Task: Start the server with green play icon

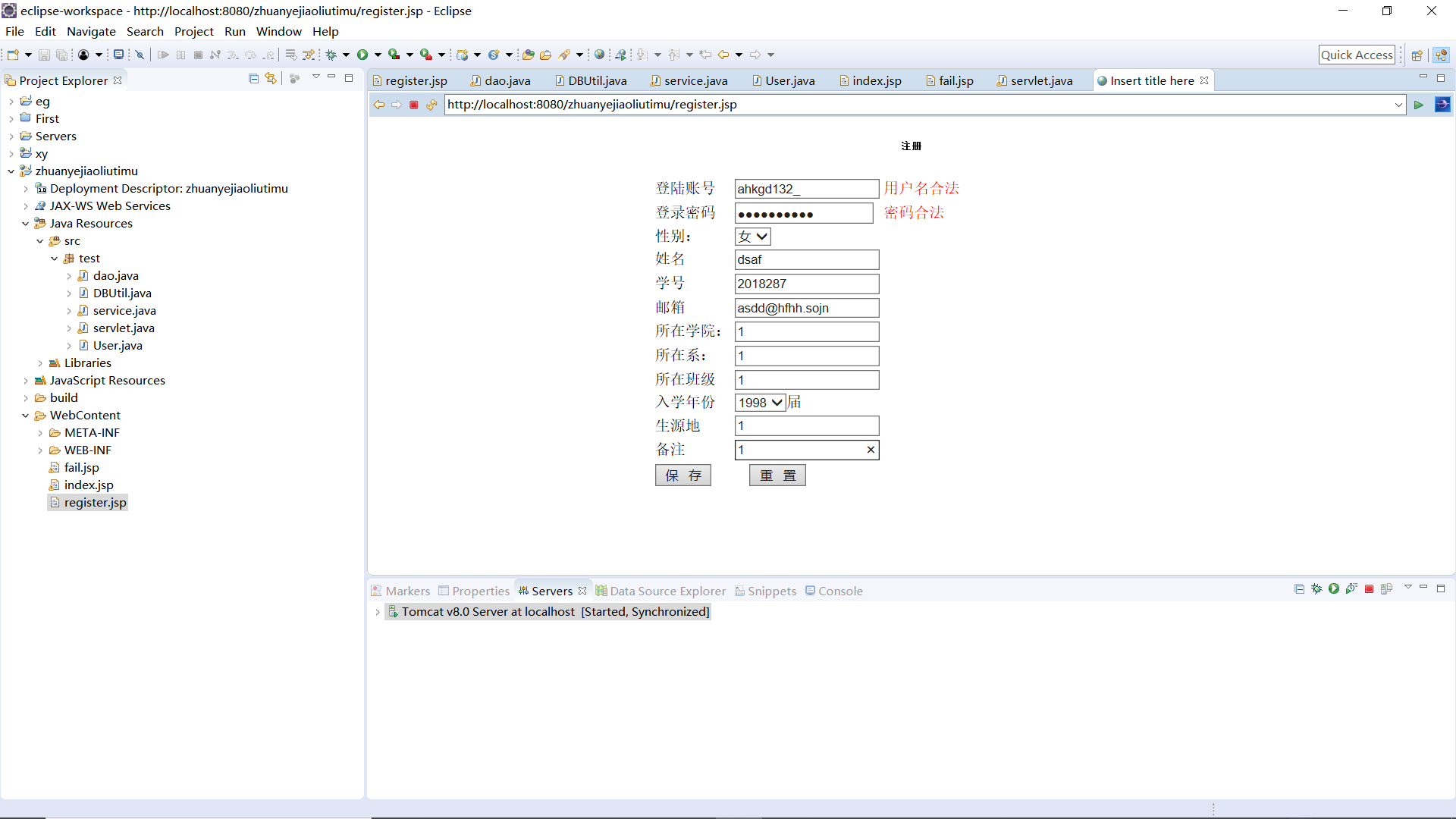Action: point(1334,588)
